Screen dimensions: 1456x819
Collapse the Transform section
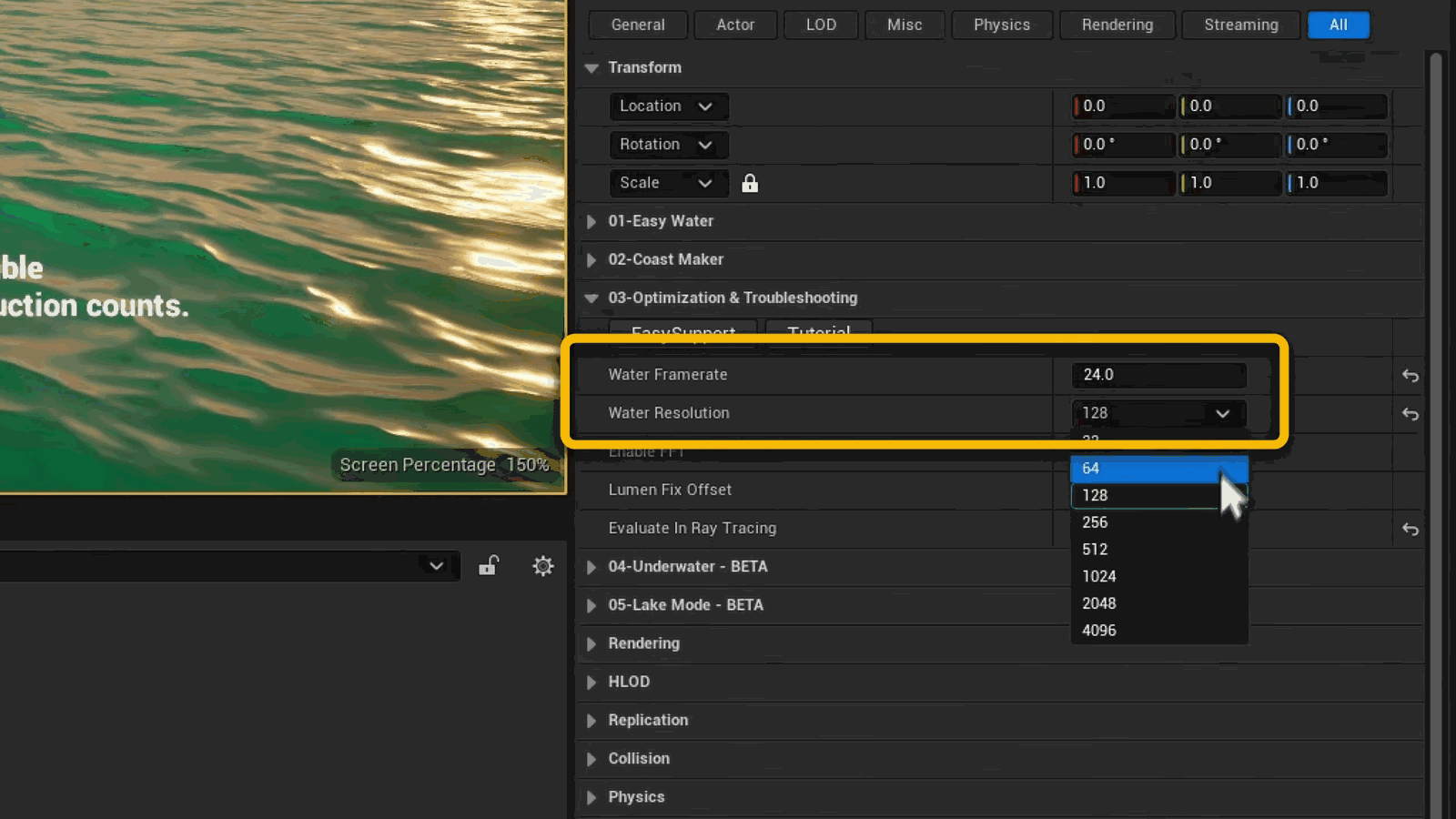click(x=591, y=68)
